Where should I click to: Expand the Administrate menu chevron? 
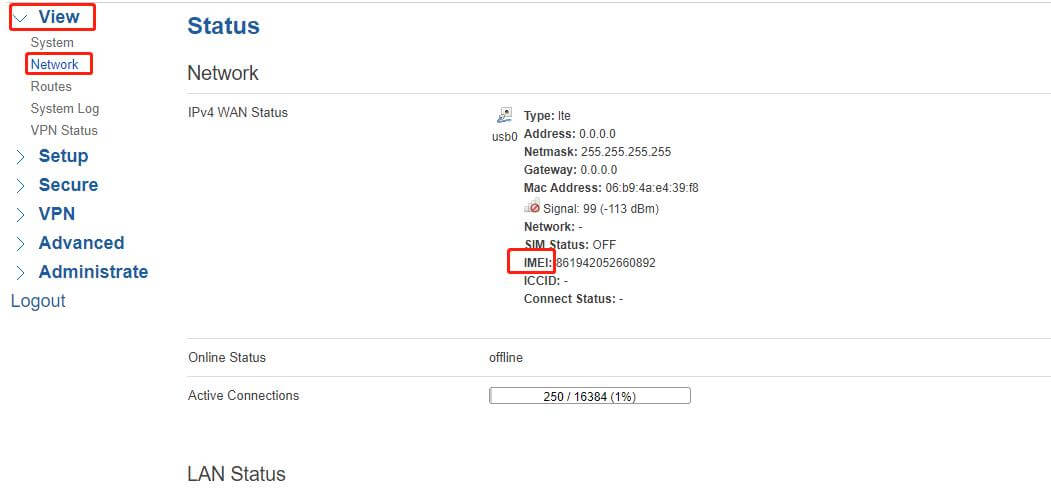tap(20, 273)
